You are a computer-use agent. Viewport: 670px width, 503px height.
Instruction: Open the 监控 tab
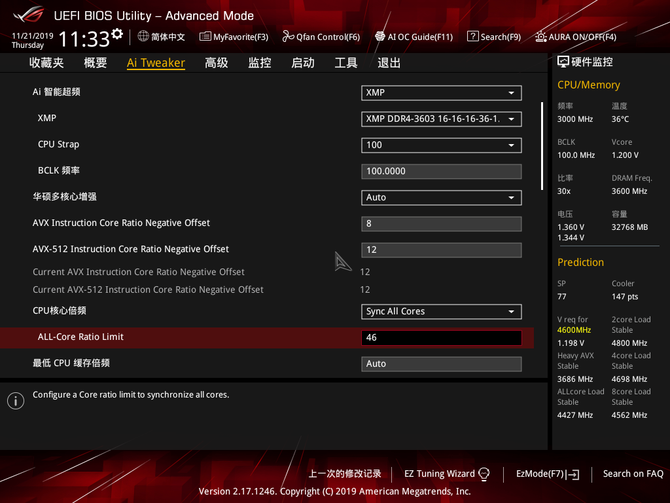pyautogui.click(x=260, y=63)
